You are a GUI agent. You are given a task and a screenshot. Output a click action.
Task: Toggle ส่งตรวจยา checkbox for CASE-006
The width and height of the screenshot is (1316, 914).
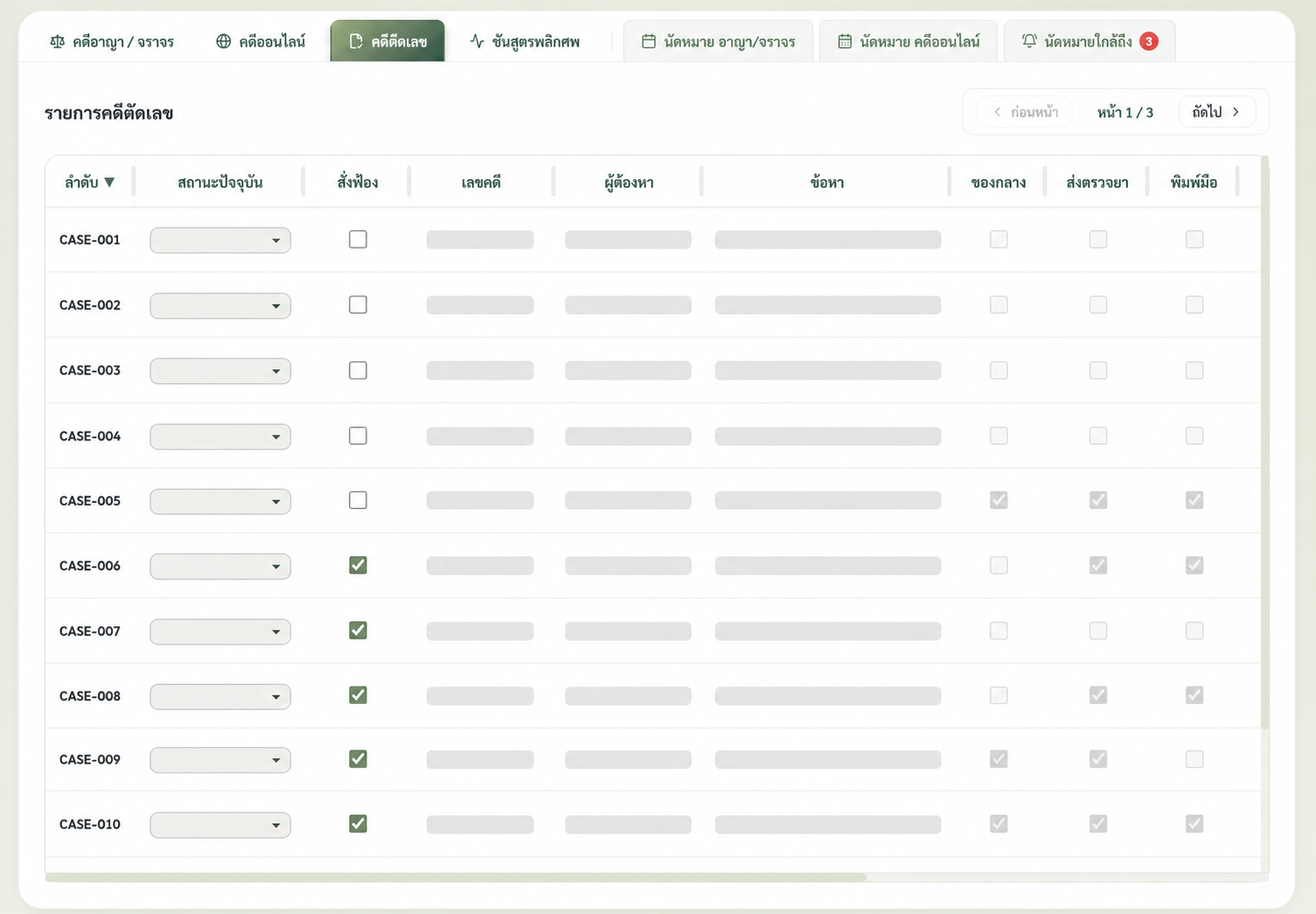pyautogui.click(x=1098, y=565)
